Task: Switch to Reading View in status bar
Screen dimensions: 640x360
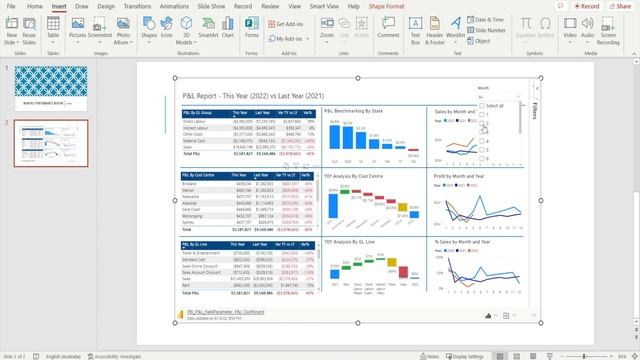Action: (533, 356)
